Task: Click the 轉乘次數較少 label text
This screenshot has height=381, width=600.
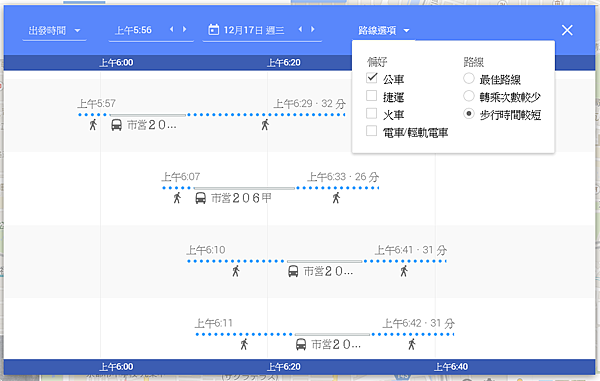Action: [x=510, y=97]
